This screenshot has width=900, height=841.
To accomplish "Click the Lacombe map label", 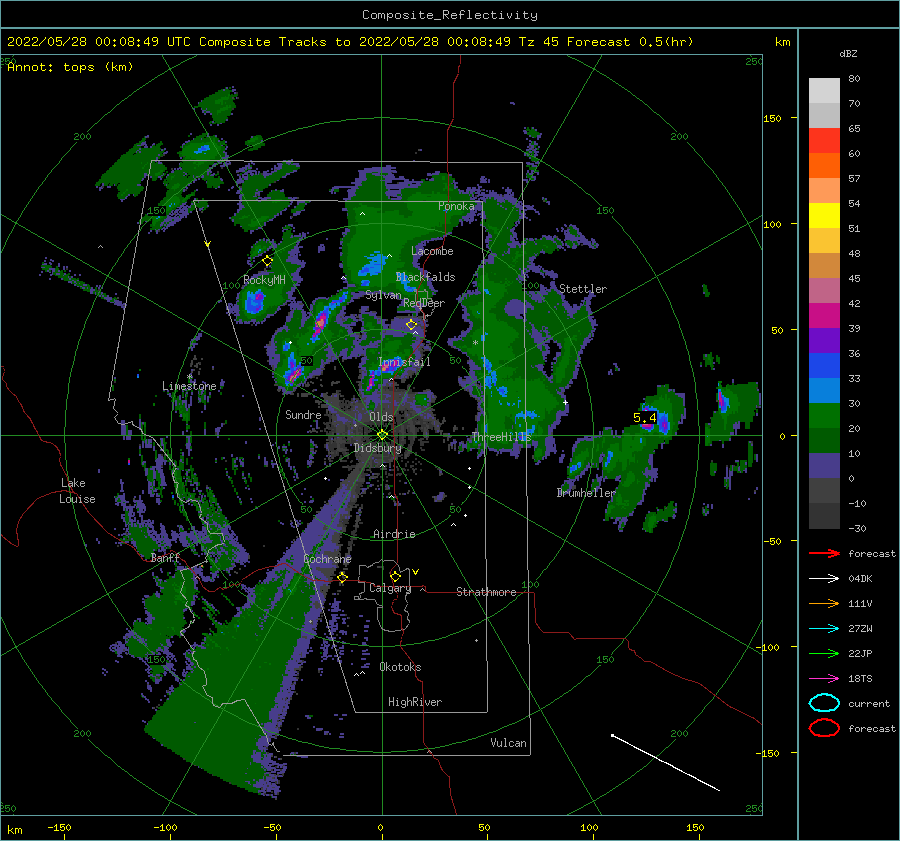I will [432, 251].
